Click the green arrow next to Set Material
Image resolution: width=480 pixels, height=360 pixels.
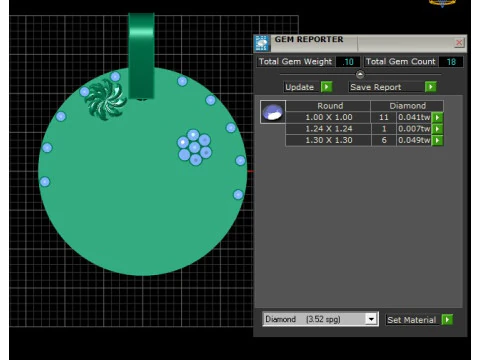[x=447, y=320]
